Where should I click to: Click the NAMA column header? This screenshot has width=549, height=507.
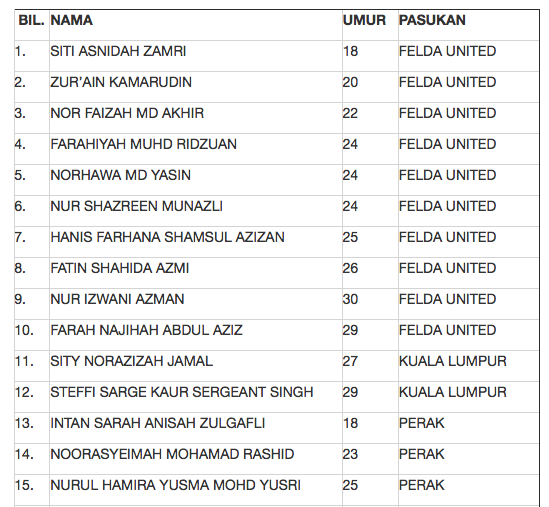[x=71, y=20]
